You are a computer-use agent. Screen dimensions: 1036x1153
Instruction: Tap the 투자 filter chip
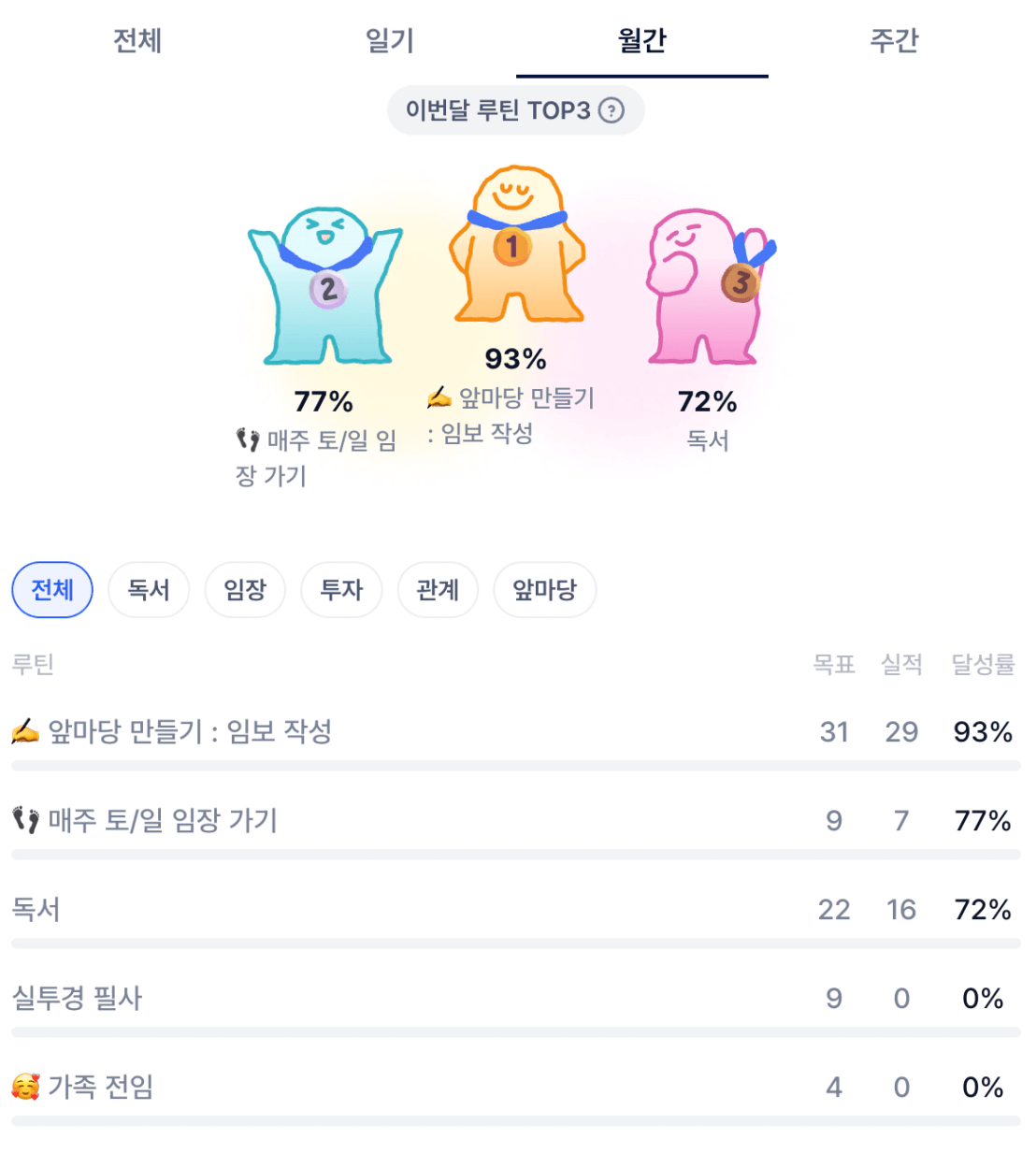341,590
